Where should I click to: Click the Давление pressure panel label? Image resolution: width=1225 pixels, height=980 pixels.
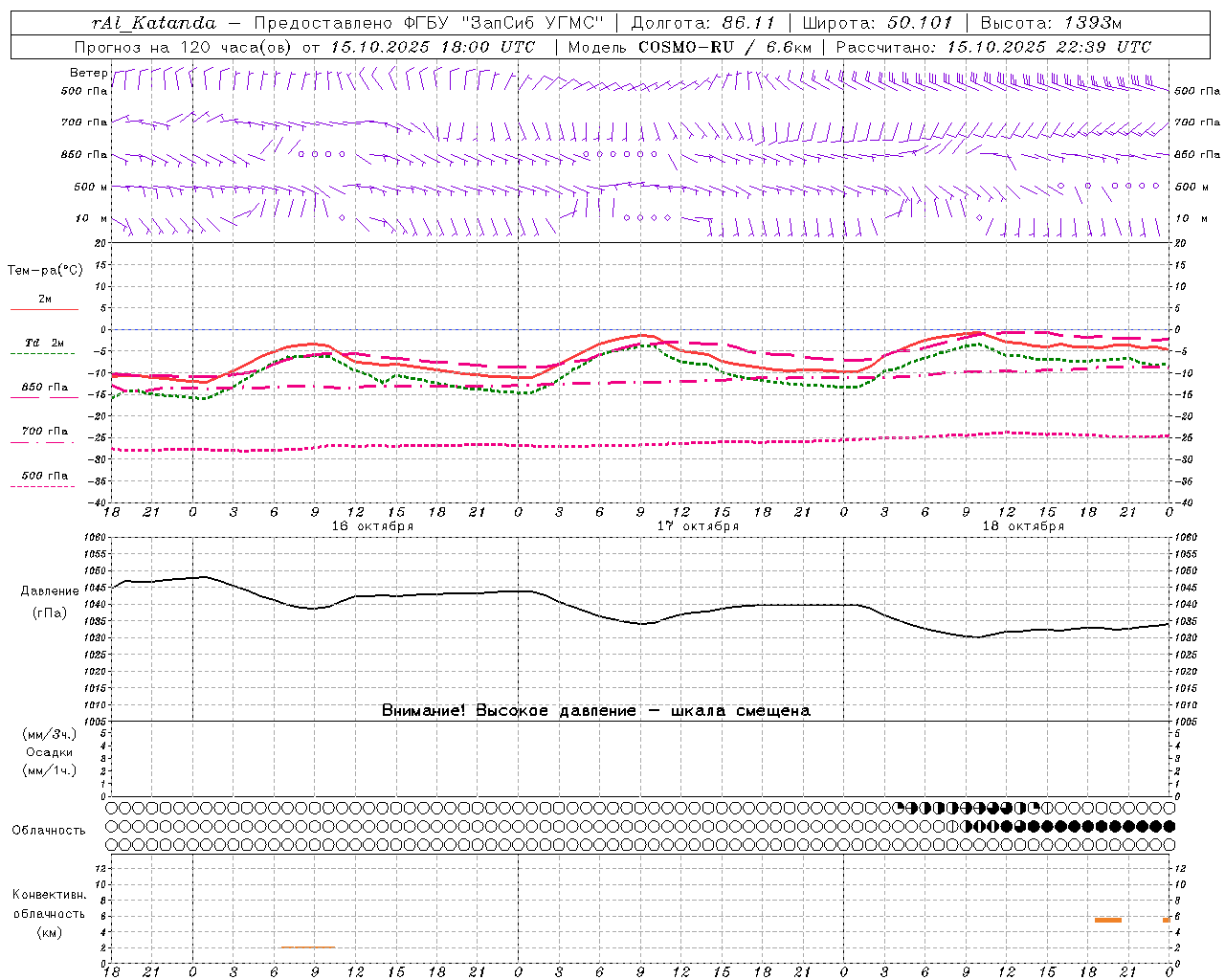point(50,591)
